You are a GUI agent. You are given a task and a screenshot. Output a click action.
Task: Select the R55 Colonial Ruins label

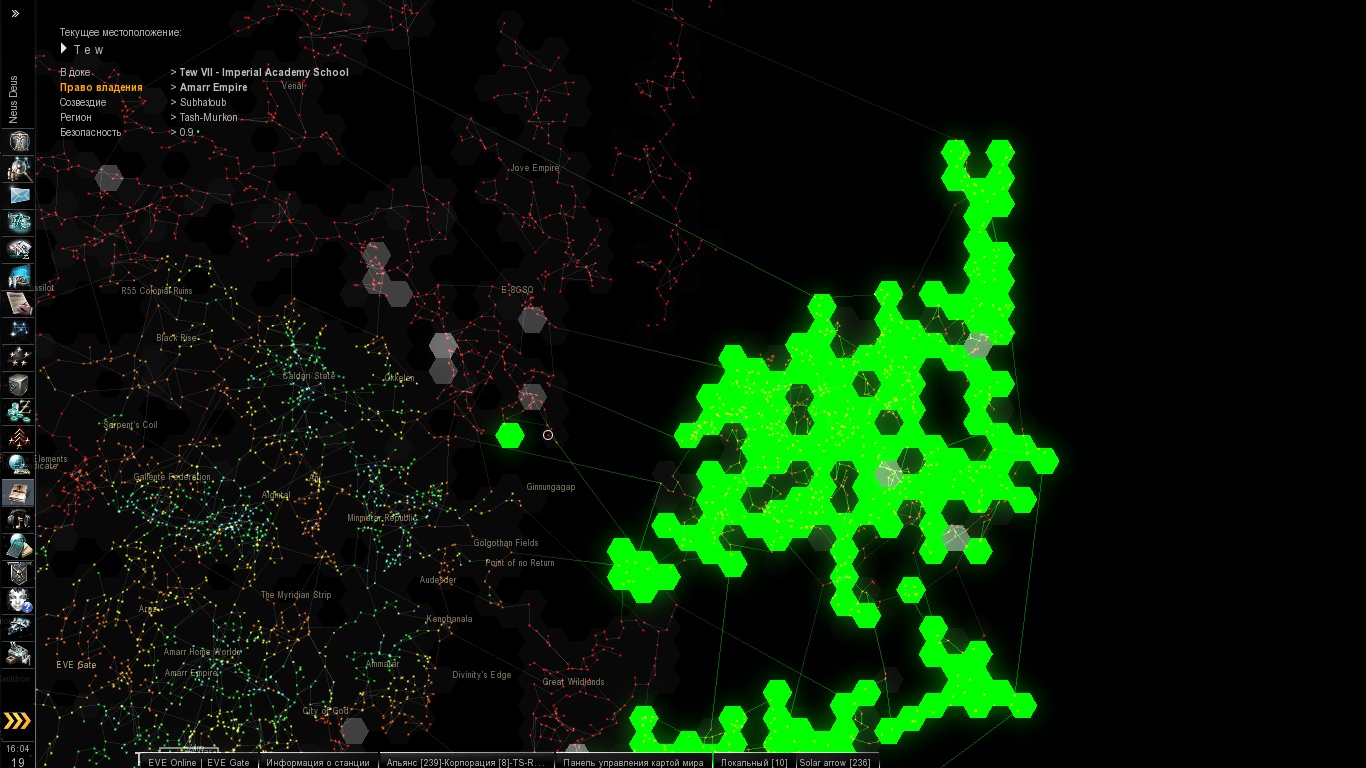pos(156,291)
